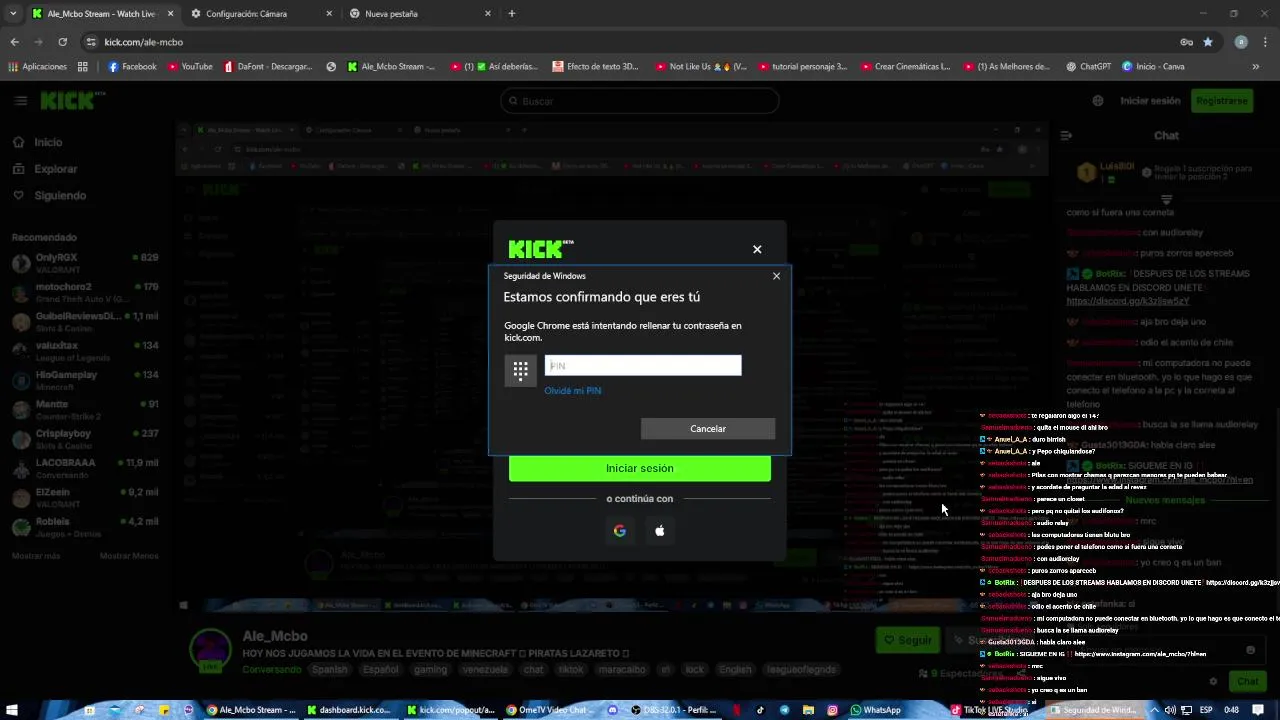Reload the current page
Screen dimensions: 1280x720
coord(62,42)
